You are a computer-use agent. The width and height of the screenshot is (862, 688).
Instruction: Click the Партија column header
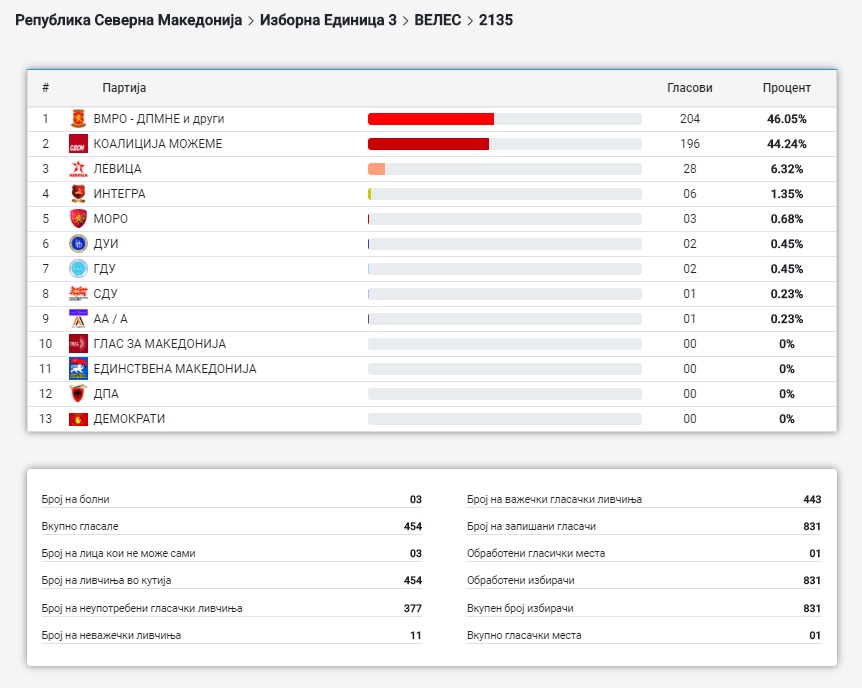pyautogui.click(x=124, y=88)
